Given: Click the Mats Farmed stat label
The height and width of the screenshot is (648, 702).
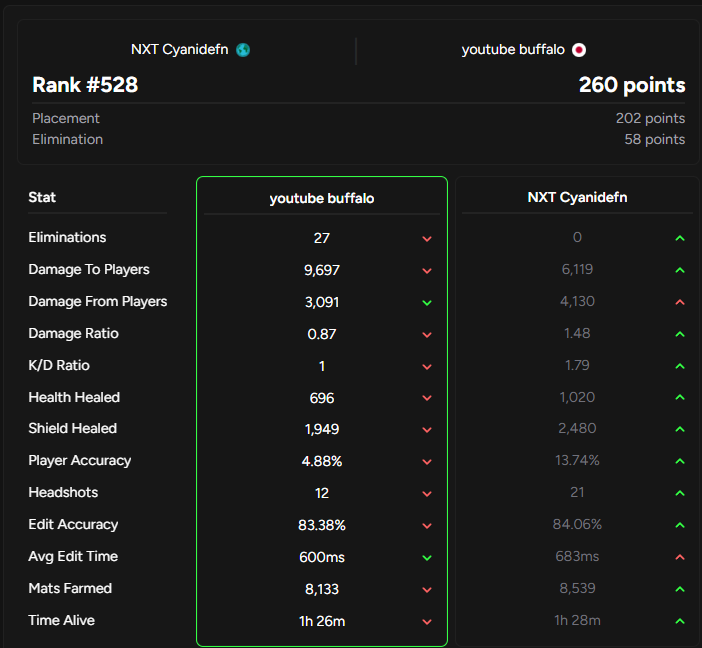Looking at the screenshot, I should coord(70,588).
